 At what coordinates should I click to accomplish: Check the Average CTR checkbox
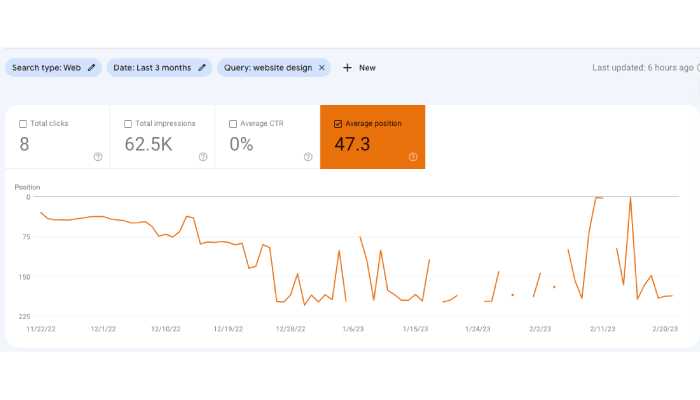point(233,124)
